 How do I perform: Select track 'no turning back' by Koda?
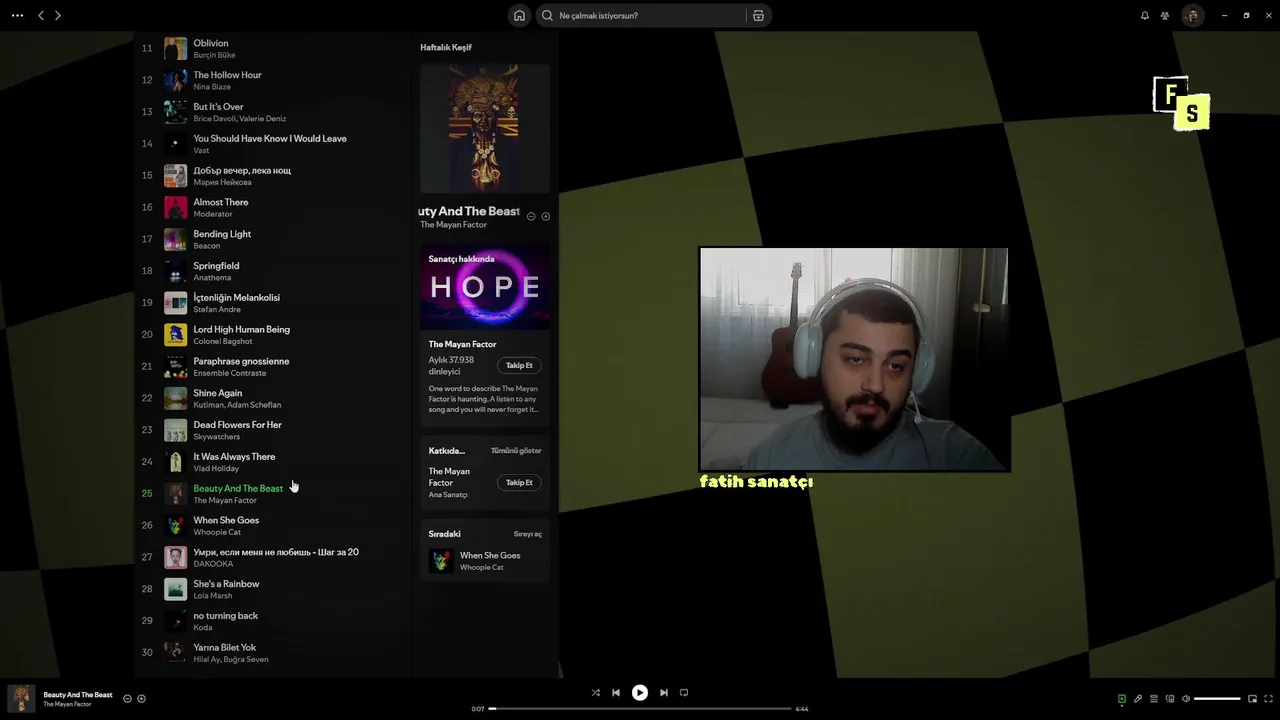(272, 621)
